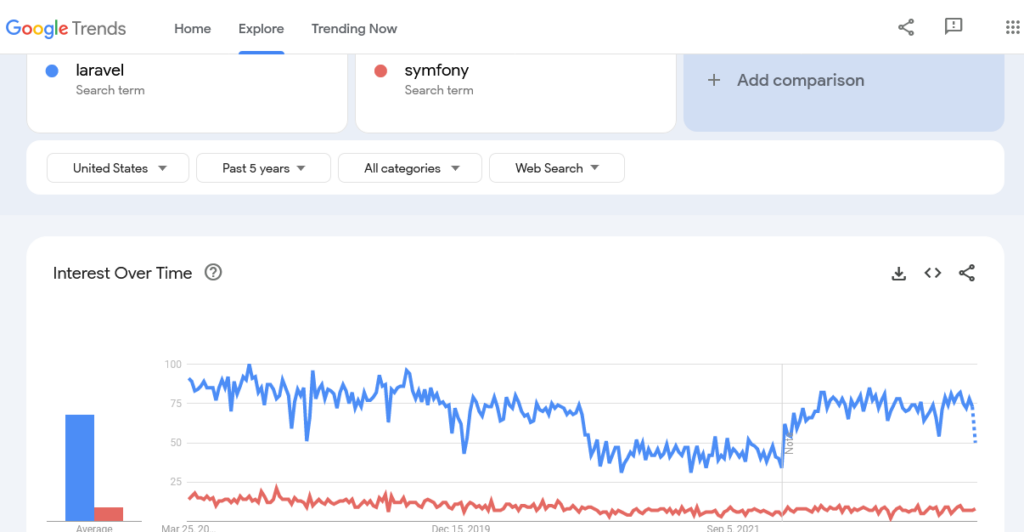Expand the All categories dropdown

point(410,168)
